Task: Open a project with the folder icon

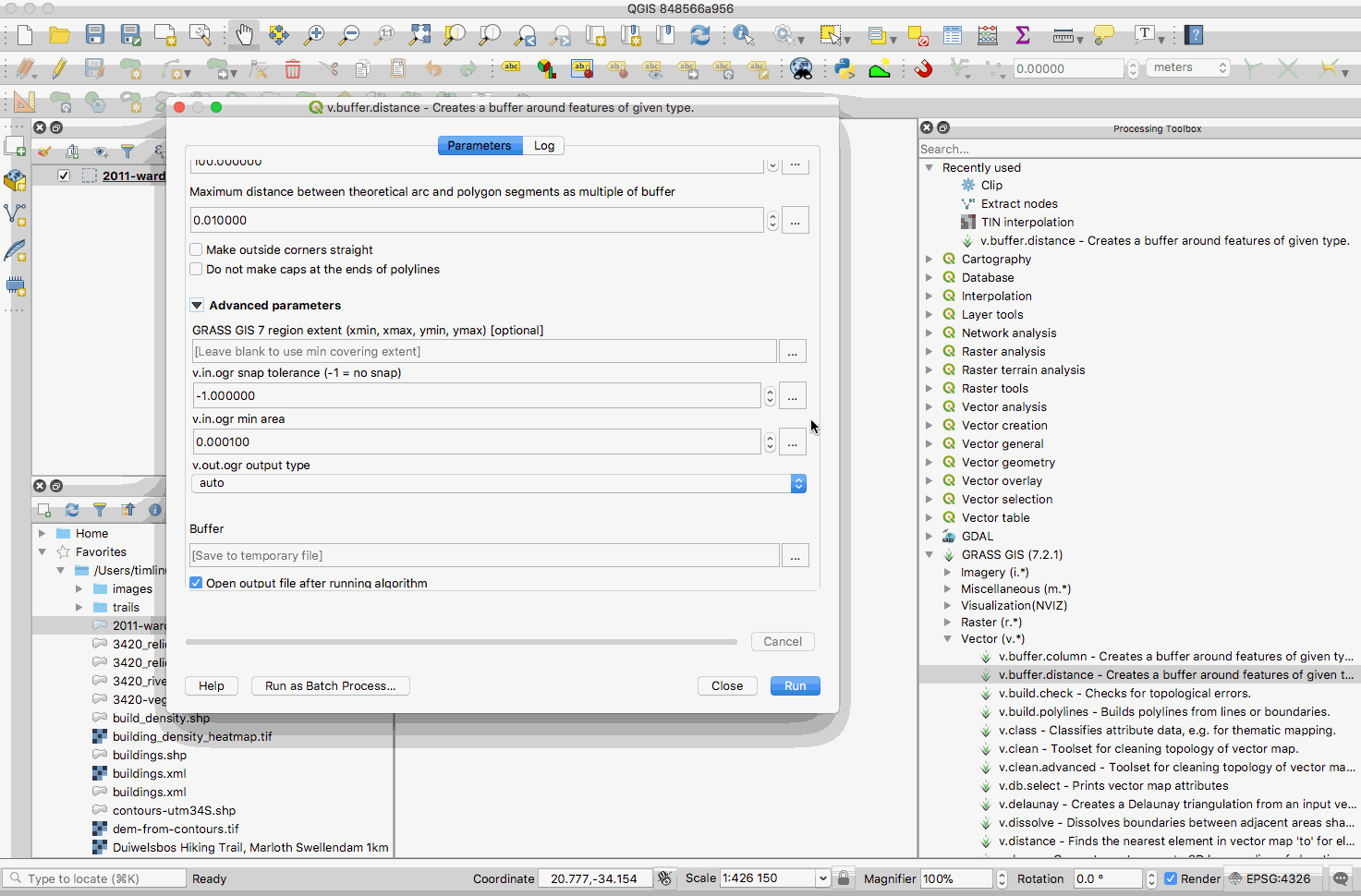Action: [60, 35]
